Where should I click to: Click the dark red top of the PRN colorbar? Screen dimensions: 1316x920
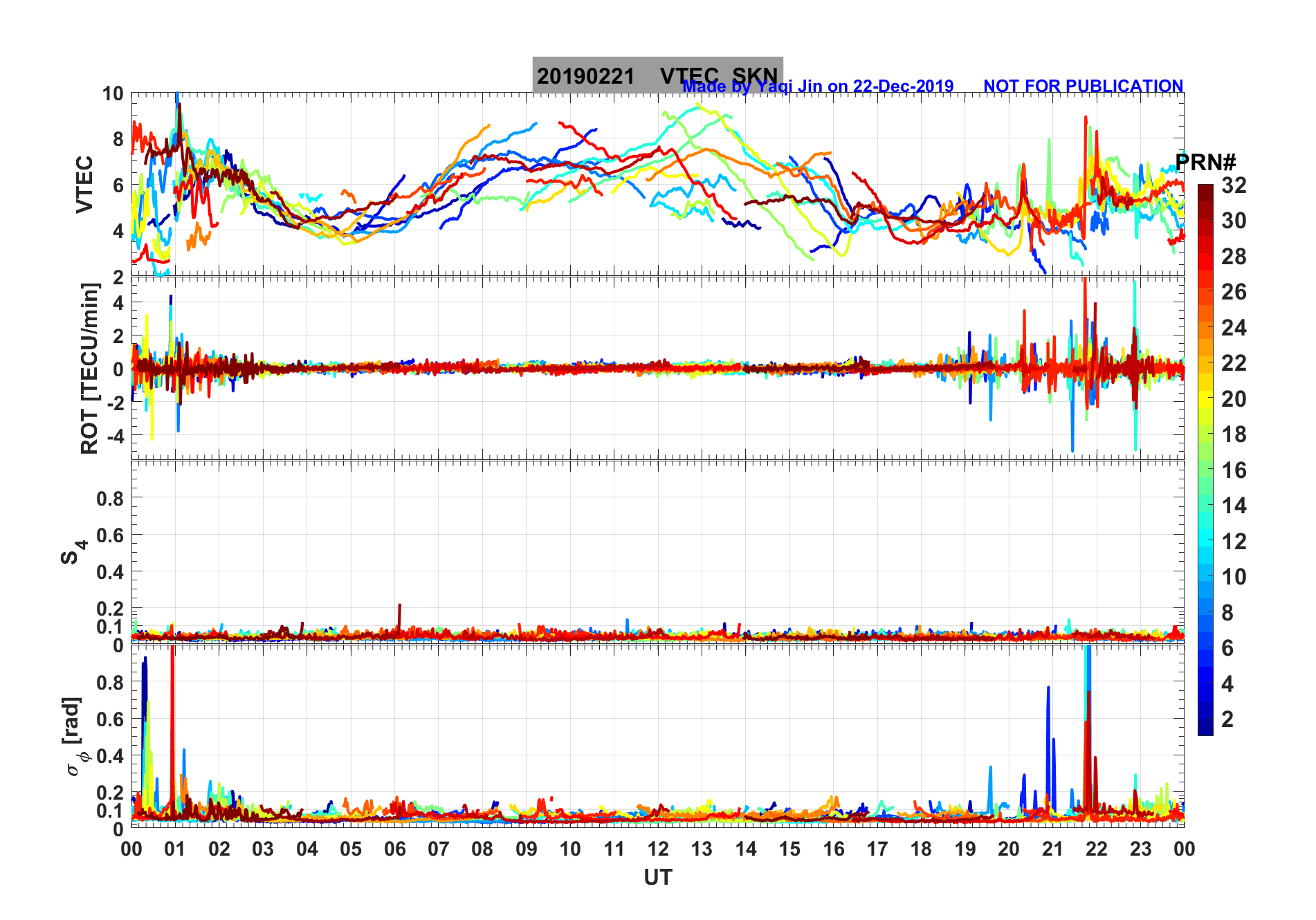(x=1205, y=193)
